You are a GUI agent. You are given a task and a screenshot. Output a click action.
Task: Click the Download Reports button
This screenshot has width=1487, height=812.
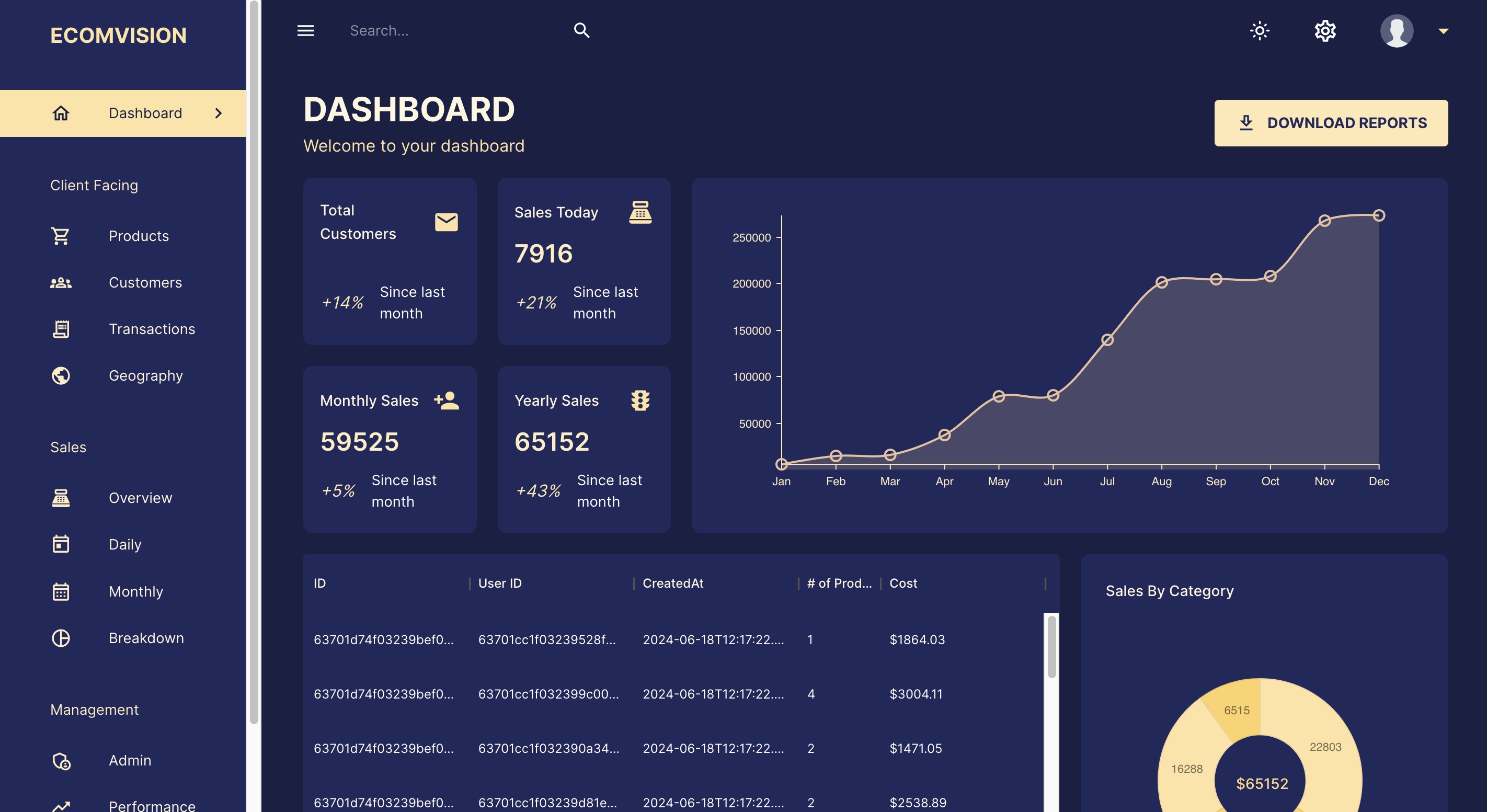(1331, 123)
